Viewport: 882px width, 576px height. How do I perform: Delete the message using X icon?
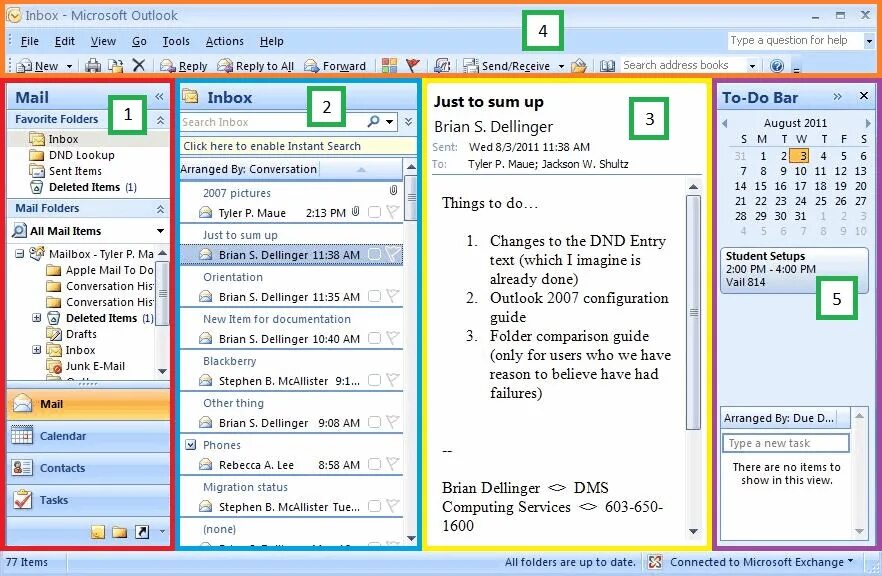coord(138,65)
